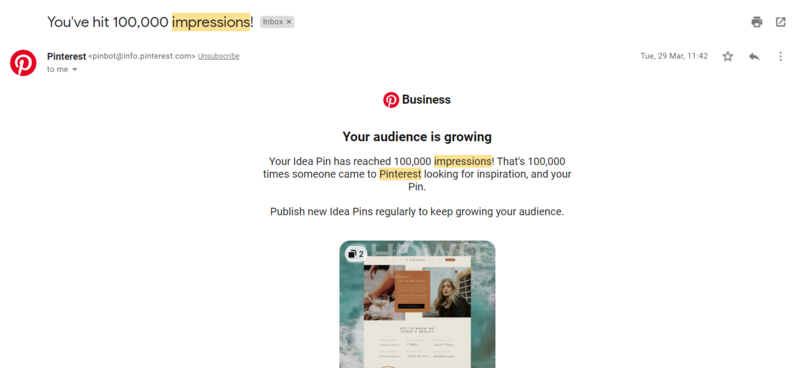Click highlighted 'impressions' in the subject line

(211, 22)
